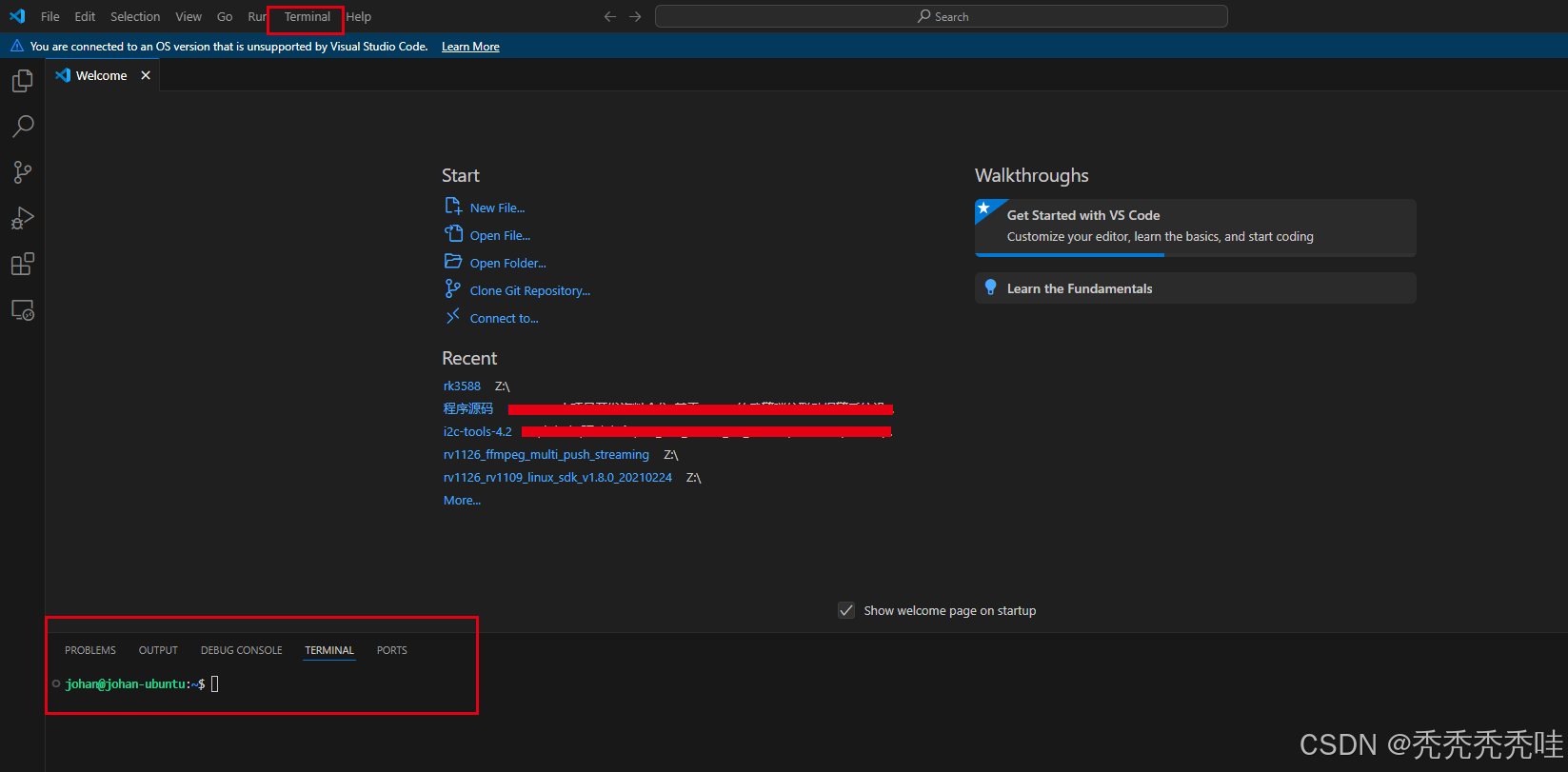Open the Edit menu

tap(85, 16)
